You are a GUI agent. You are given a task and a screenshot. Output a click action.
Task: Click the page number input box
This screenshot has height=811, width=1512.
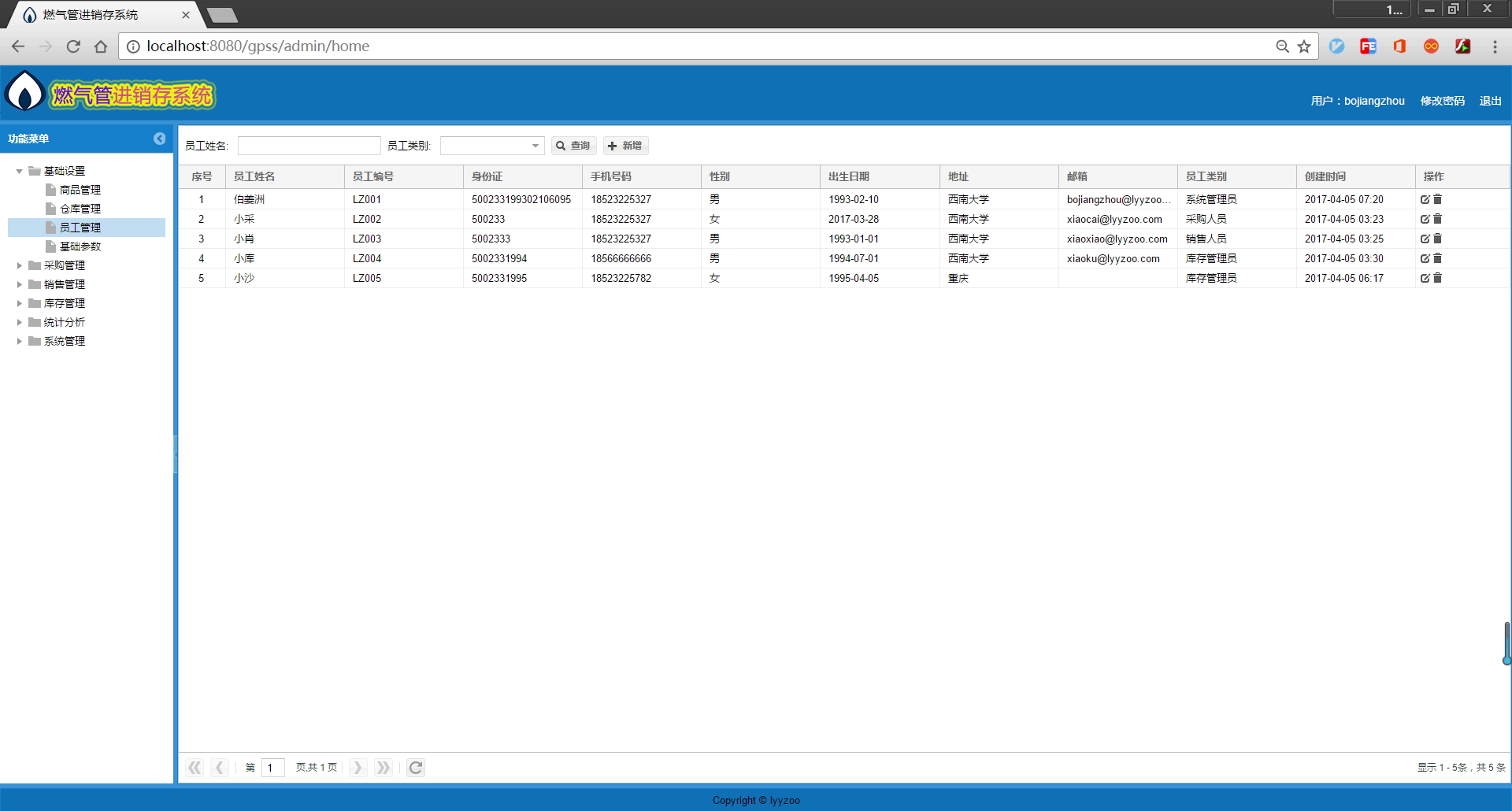pyautogui.click(x=272, y=768)
